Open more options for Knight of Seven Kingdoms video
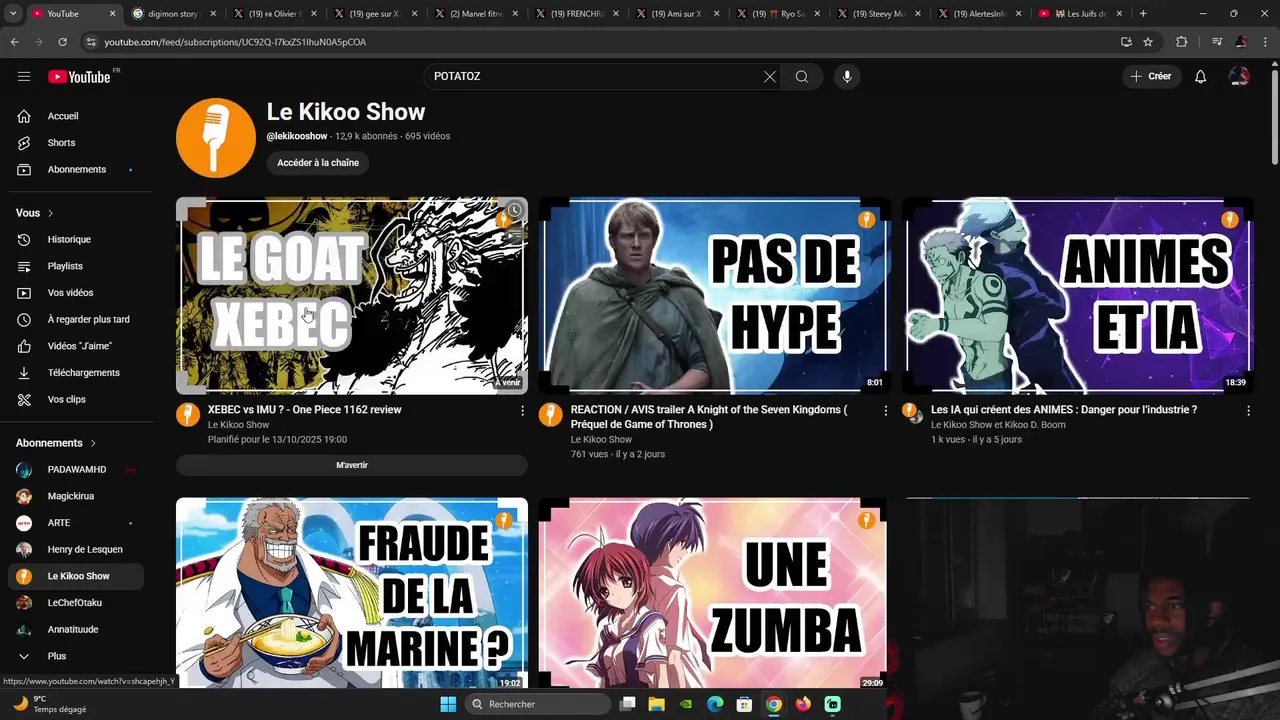1280x720 pixels. [x=885, y=411]
